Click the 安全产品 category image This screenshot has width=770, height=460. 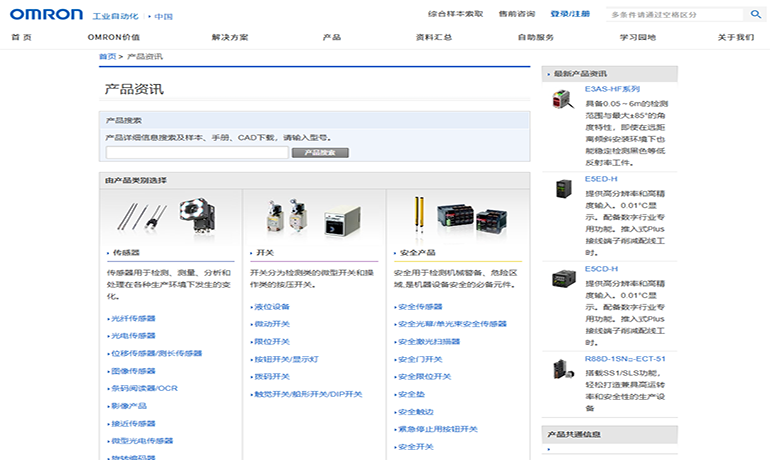(x=458, y=215)
